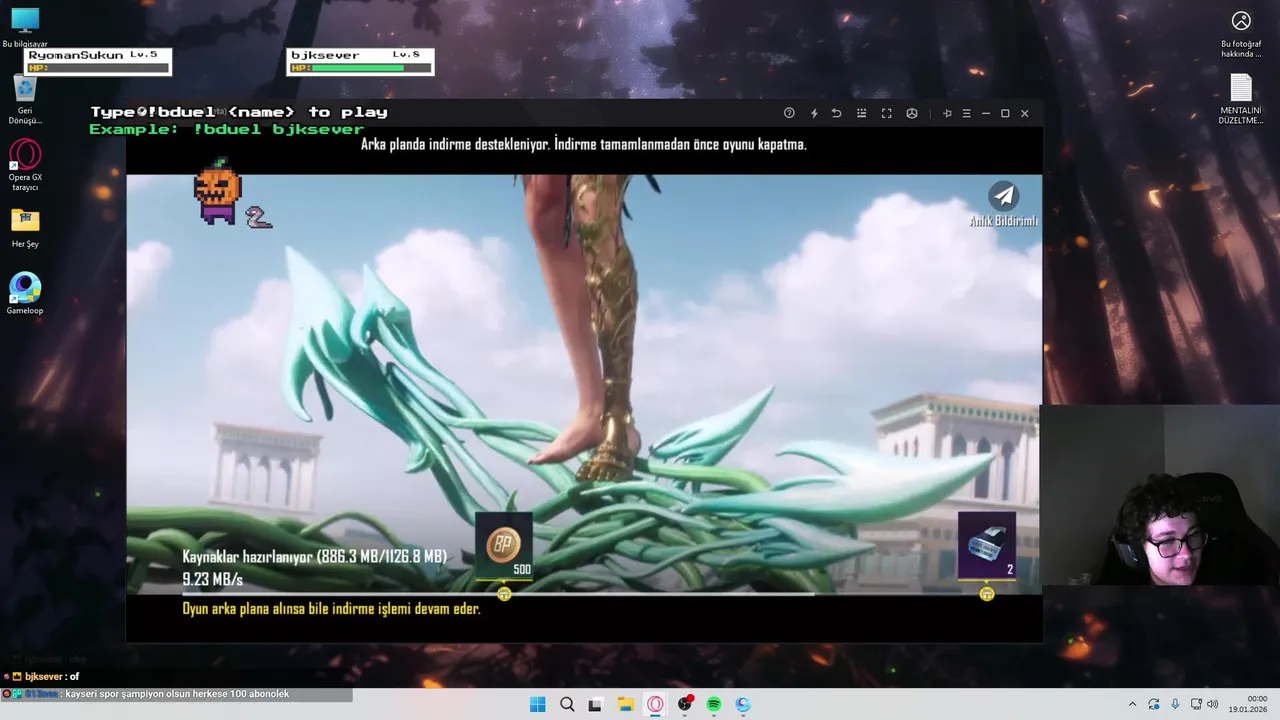
Task: Click the milestone marker below BP reward
Action: click(x=504, y=594)
